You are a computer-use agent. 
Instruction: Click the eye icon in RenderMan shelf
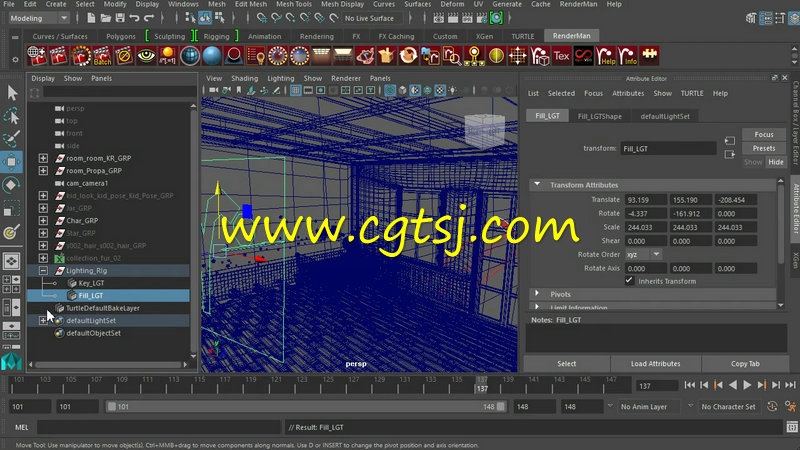[146, 56]
